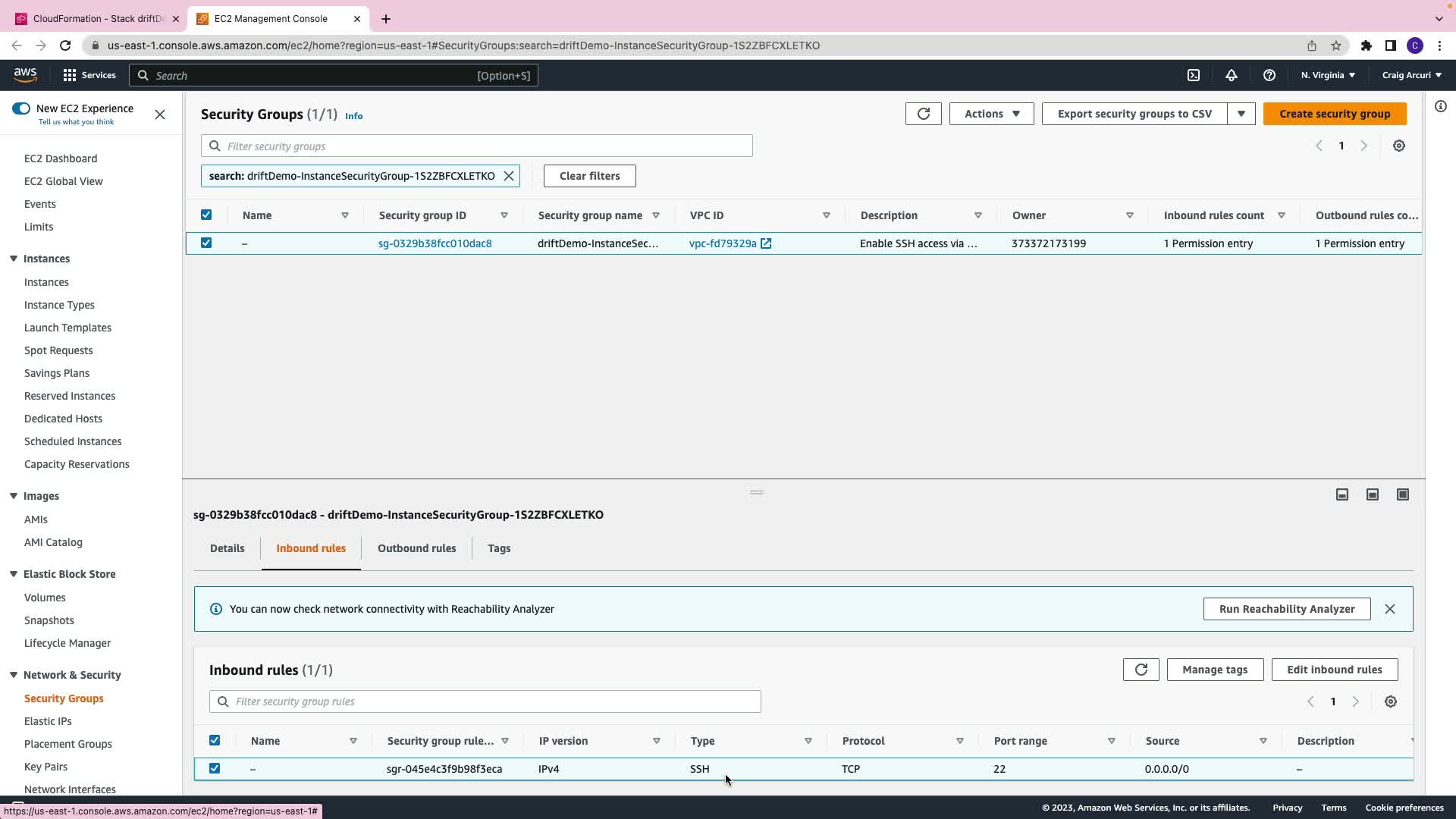The height and width of the screenshot is (819, 1456).
Task: Open security groups table preferences gear
Action: coord(1399,146)
